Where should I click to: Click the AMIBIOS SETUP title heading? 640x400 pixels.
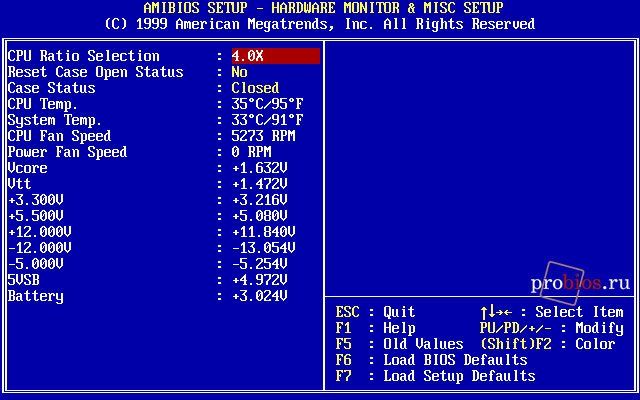323,8
